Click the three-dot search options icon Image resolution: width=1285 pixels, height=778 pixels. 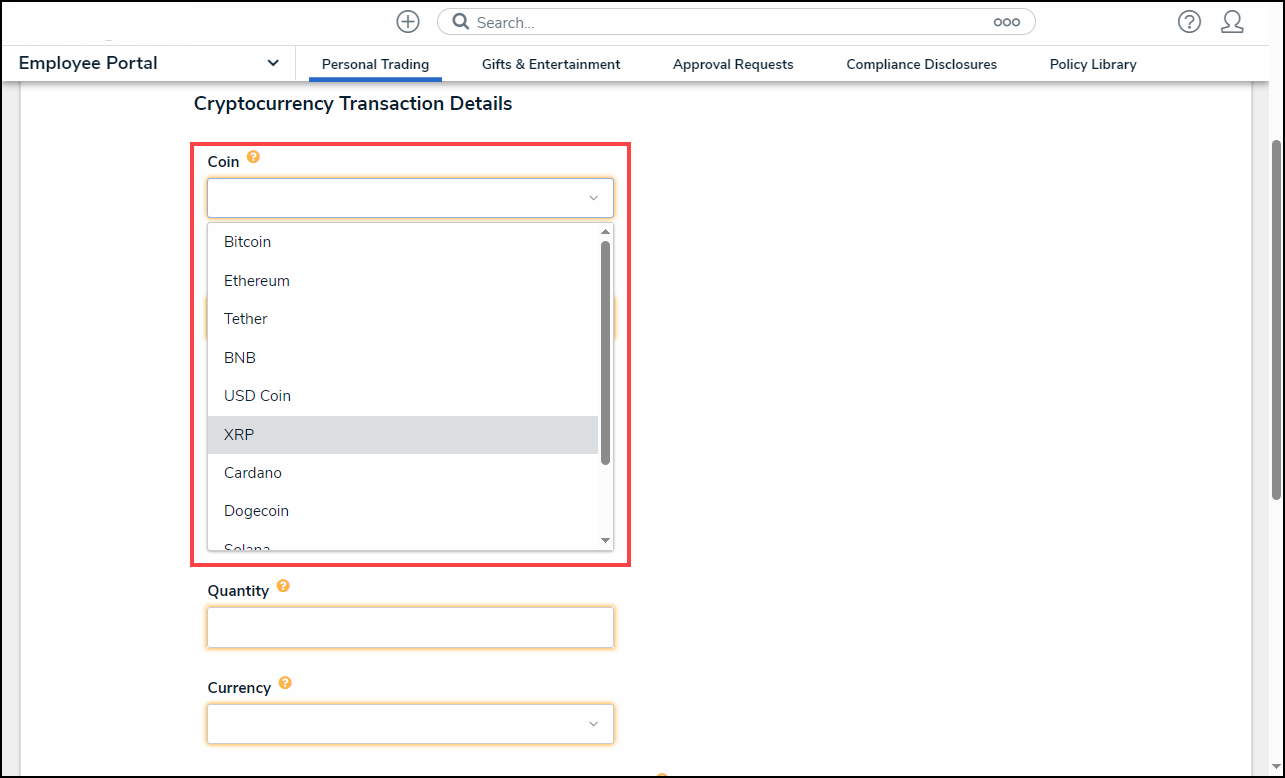click(x=1006, y=22)
